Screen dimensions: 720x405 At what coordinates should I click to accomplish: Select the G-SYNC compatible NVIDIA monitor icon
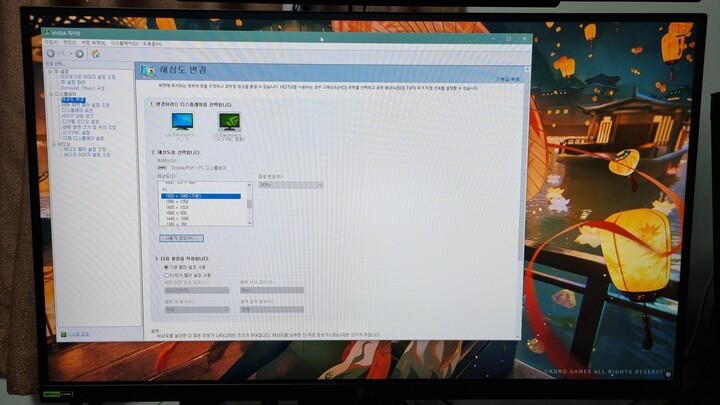click(x=230, y=122)
